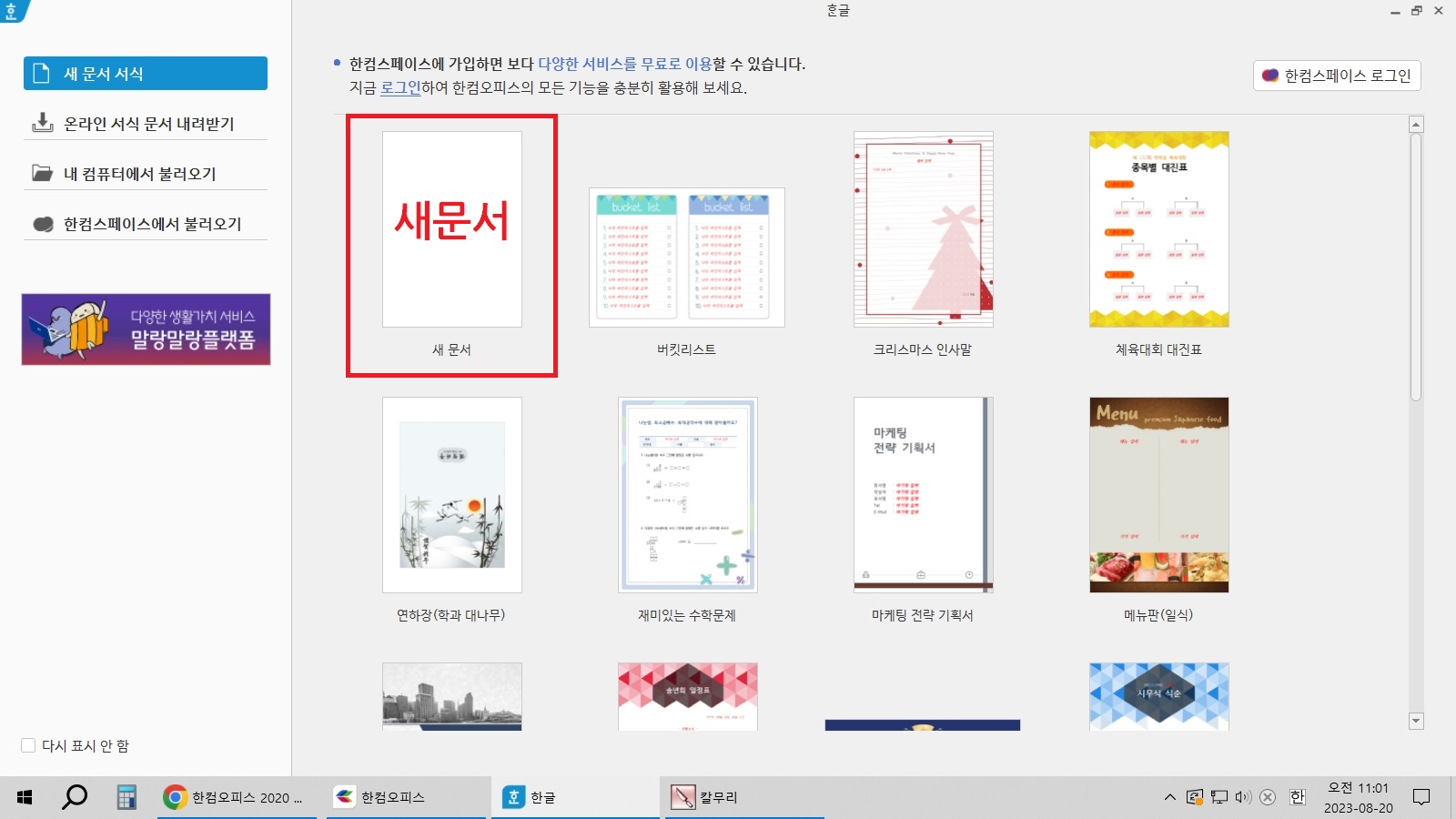Open Action Center in the system tray
Screen dimensions: 1456x819
1421,797
